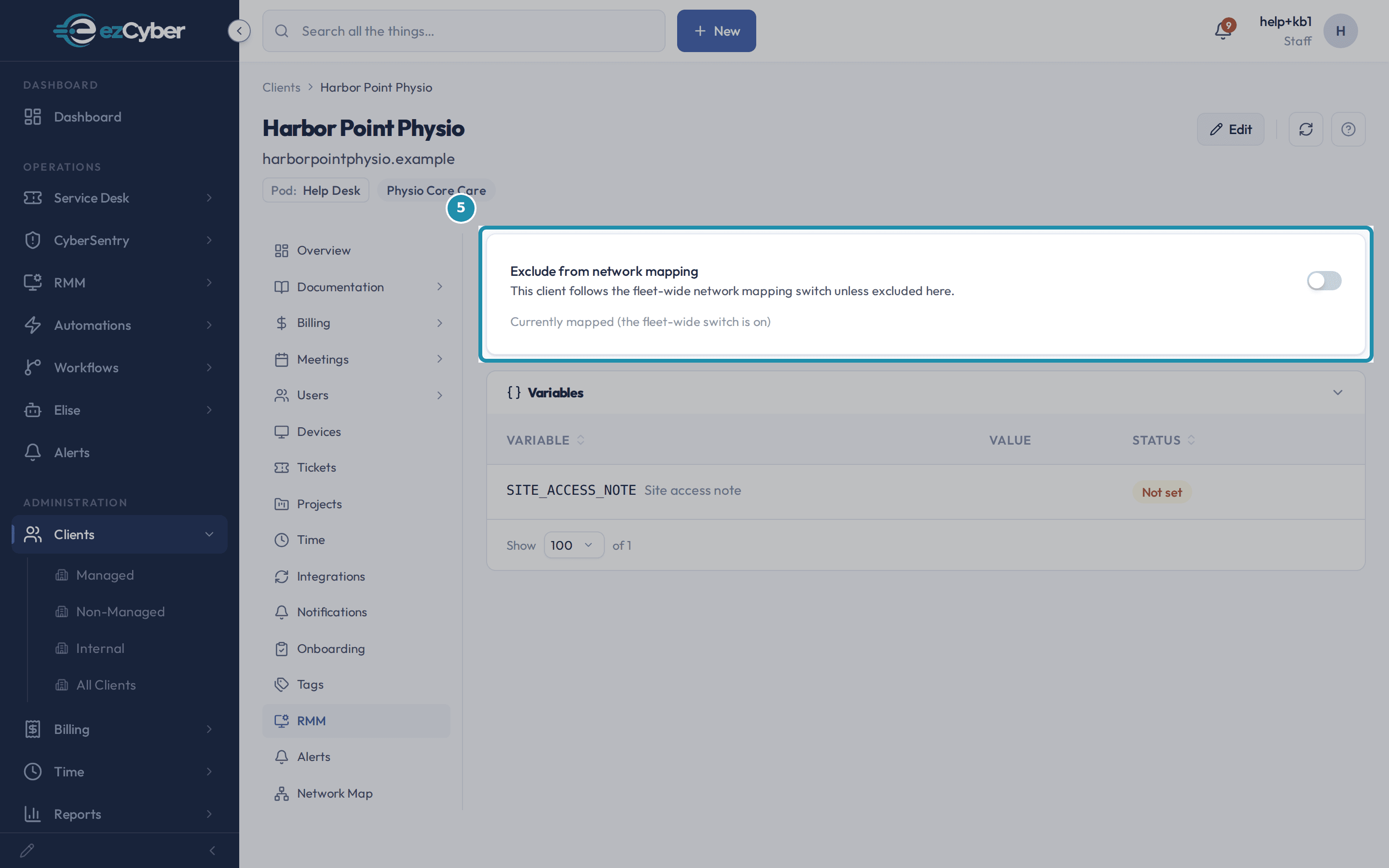The width and height of the screenshot is (1389, 868).
Task: Click the New button
Action: (x=716, y=31)
